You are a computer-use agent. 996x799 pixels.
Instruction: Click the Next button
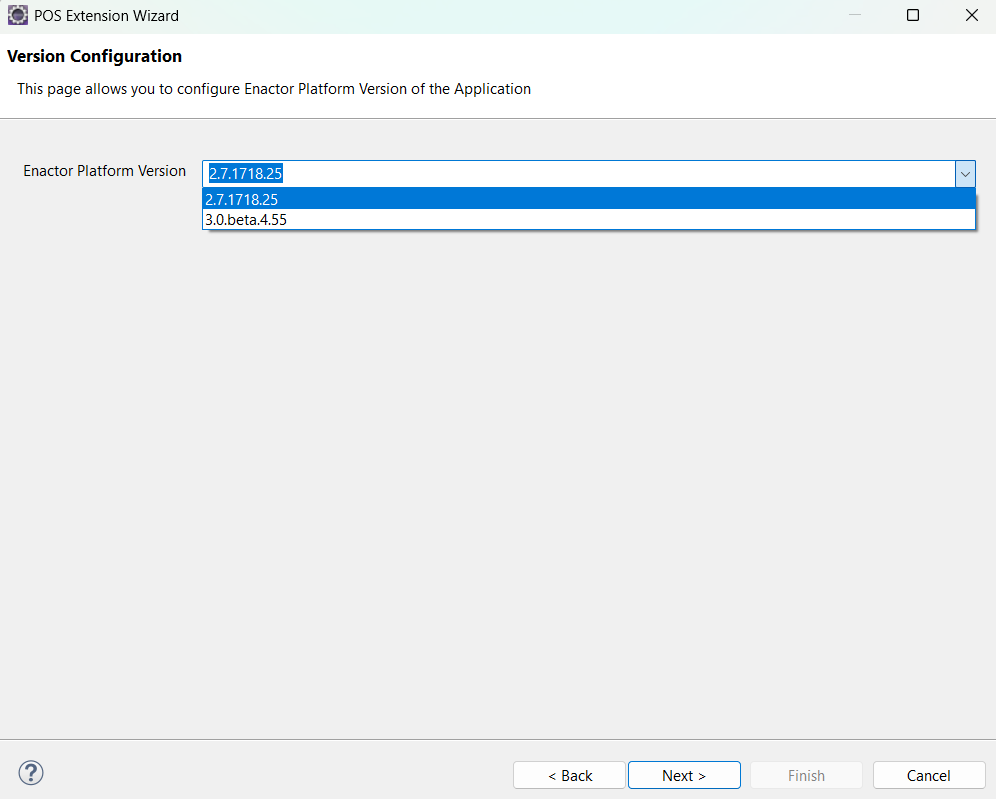click(x=684, y=775)
